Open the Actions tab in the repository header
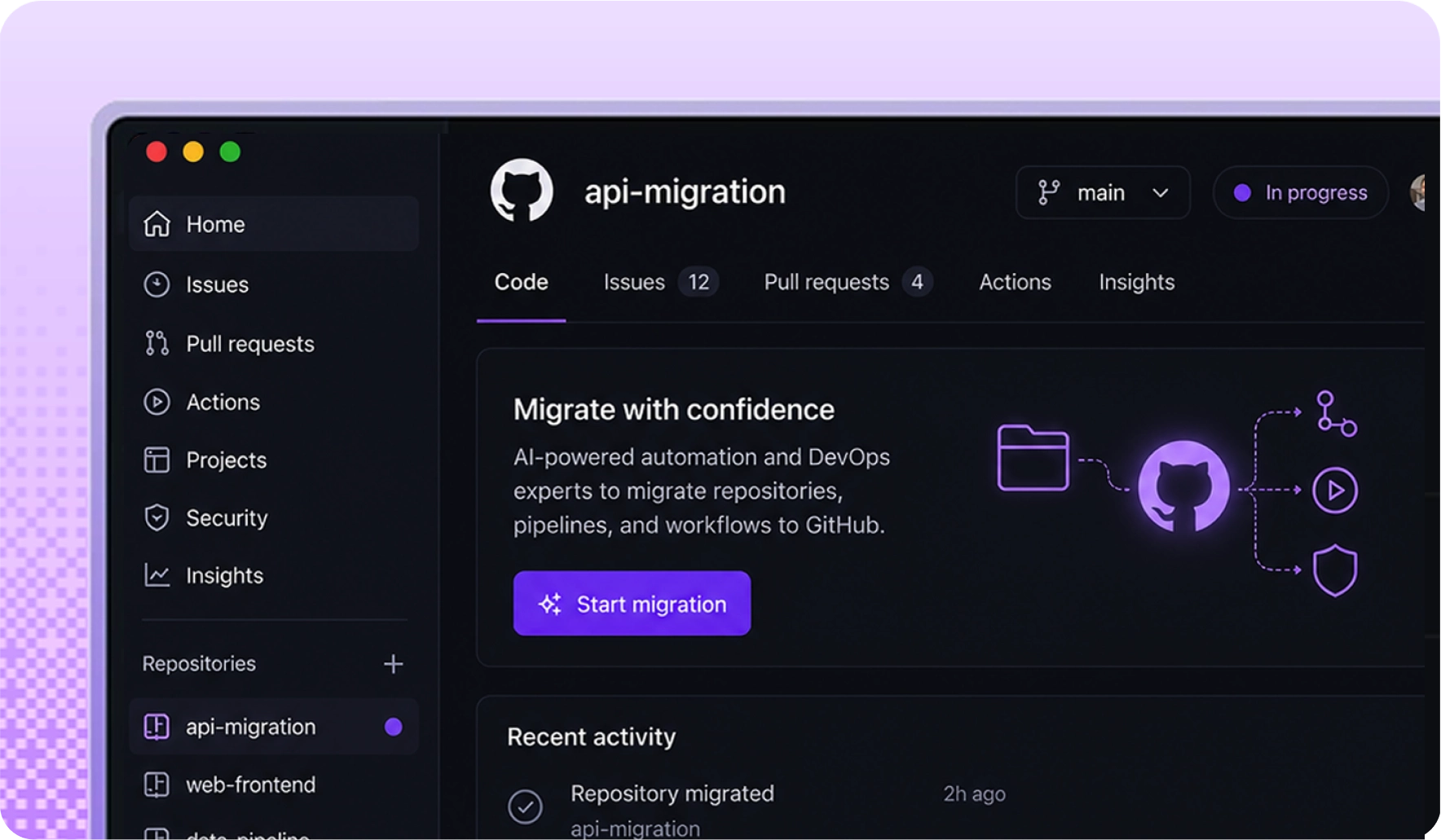The image size is (1441, 840). 1015,282
